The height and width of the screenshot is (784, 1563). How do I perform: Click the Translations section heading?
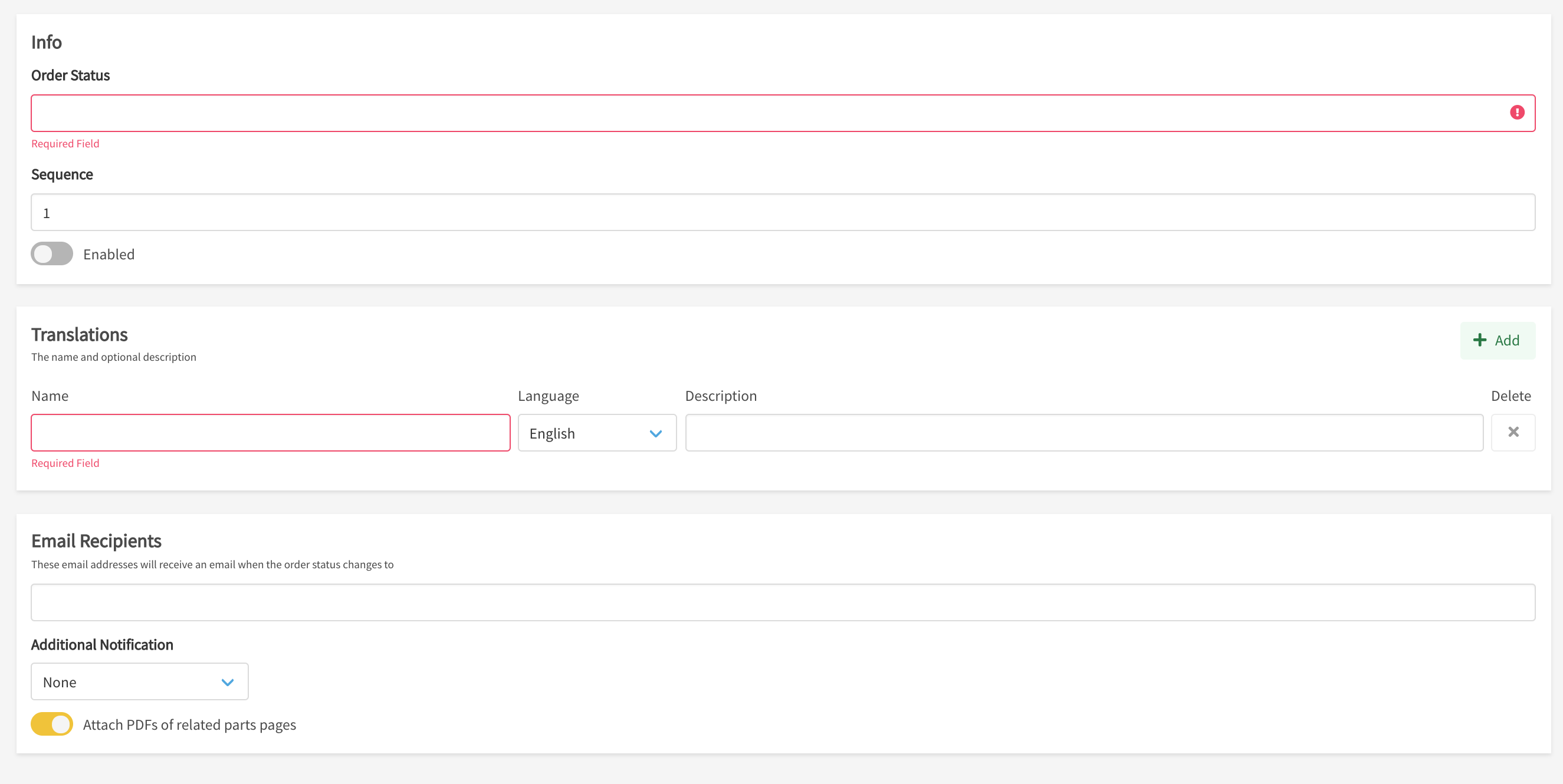tap(80, 335)
